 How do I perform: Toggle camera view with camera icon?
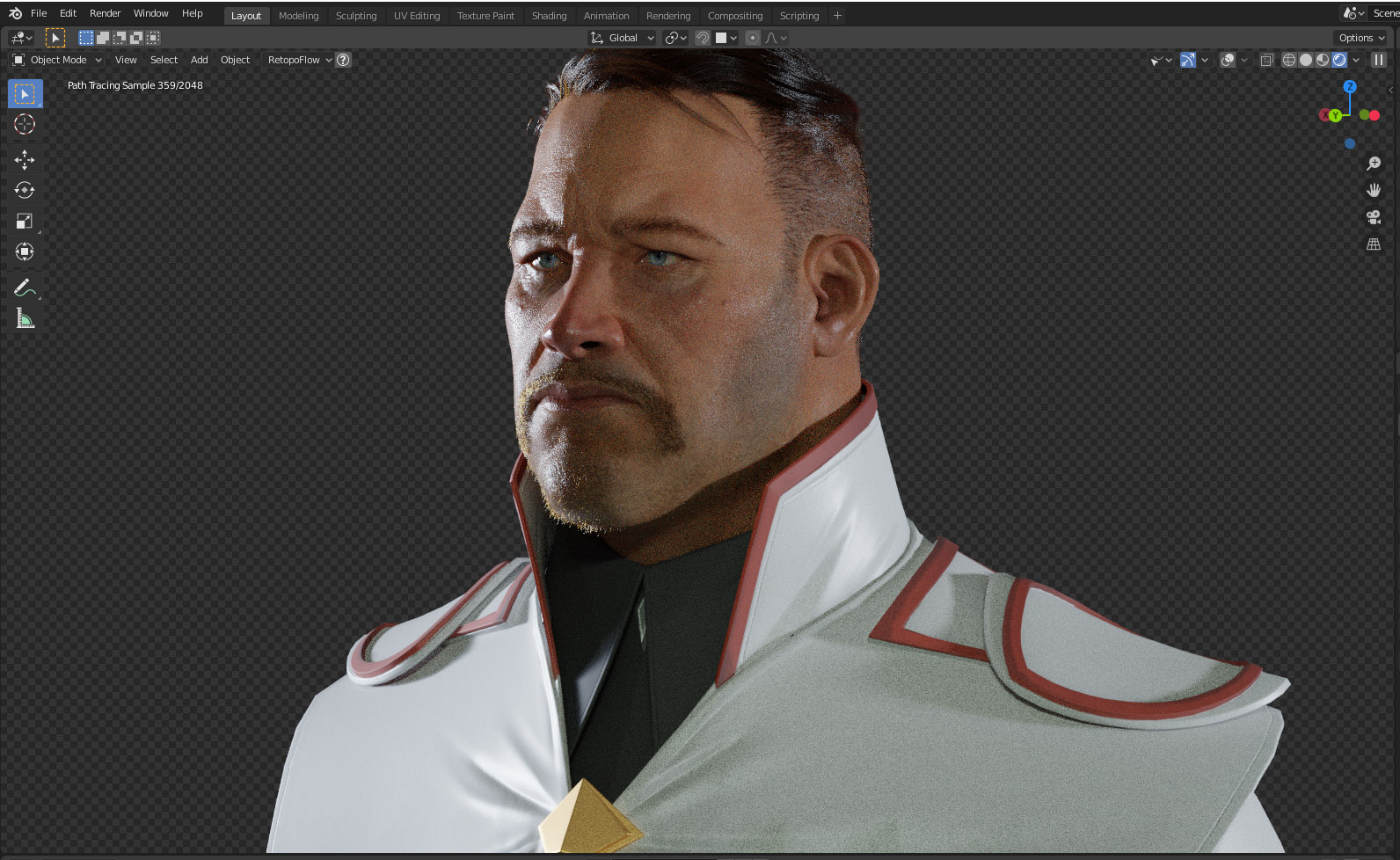click(x=1374, y=217)
